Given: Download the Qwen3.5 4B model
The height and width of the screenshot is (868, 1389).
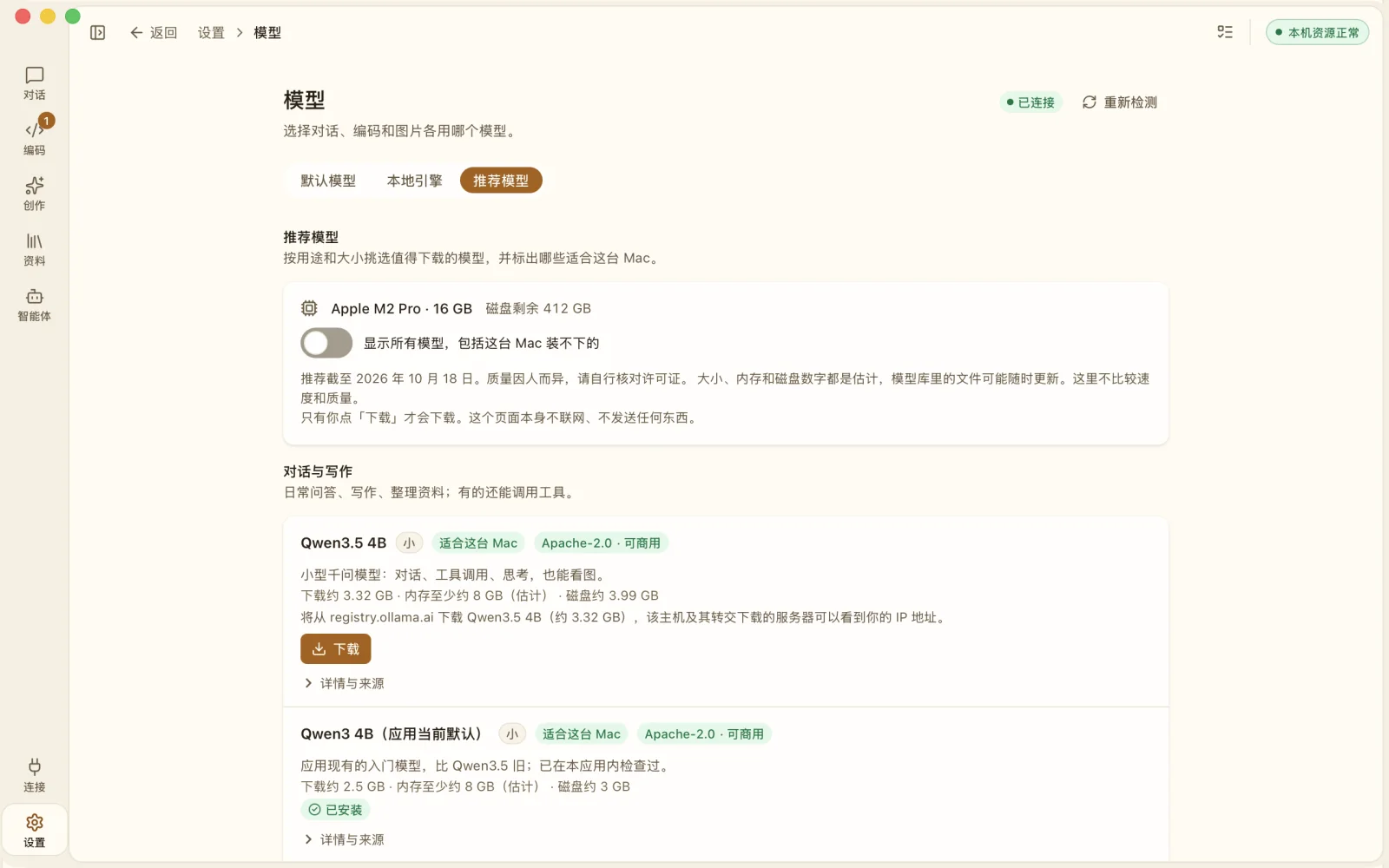Looking at the screenshot, I should (335, 649).
